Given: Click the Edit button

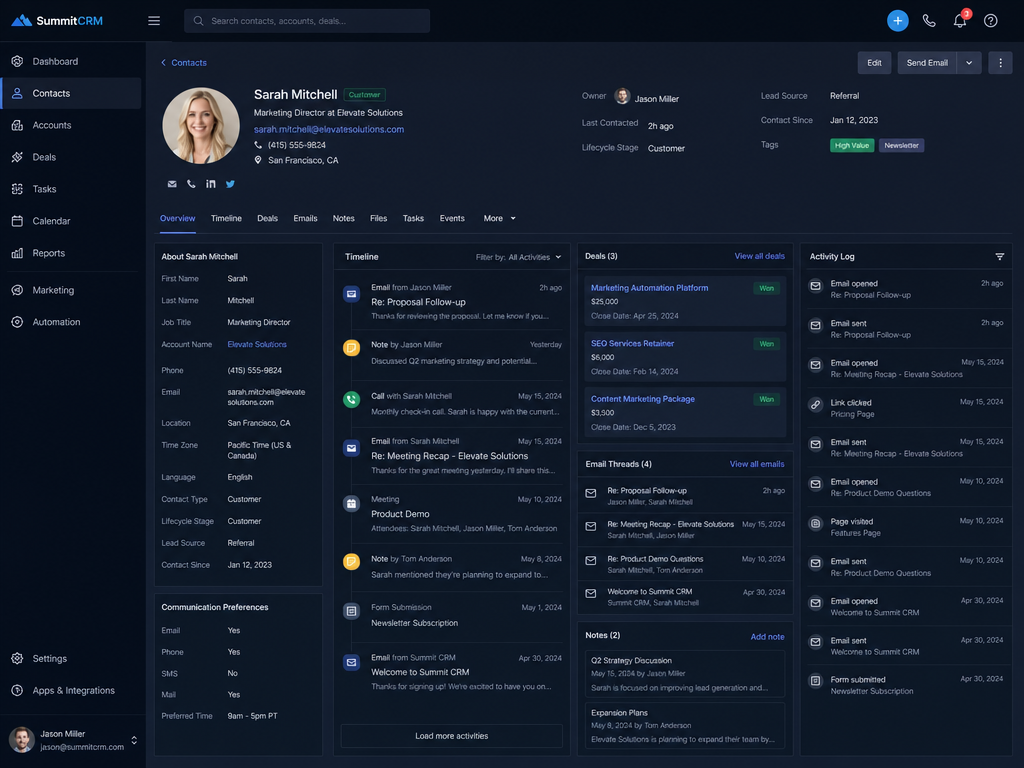Looking at the screenshot, I should pyautogui.click(x=874, y=63).
